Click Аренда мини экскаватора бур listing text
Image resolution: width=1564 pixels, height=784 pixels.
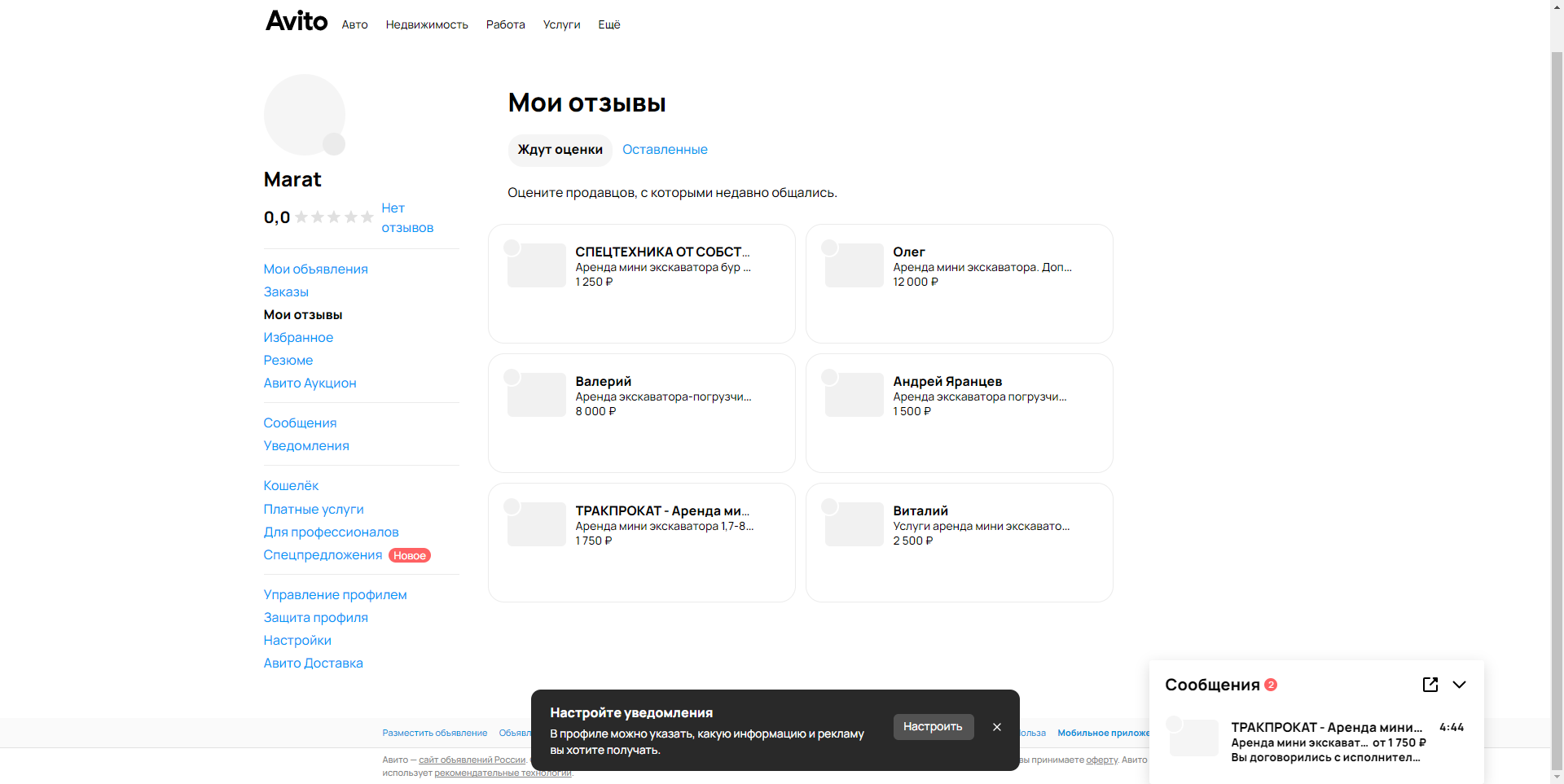pos(663,267)
